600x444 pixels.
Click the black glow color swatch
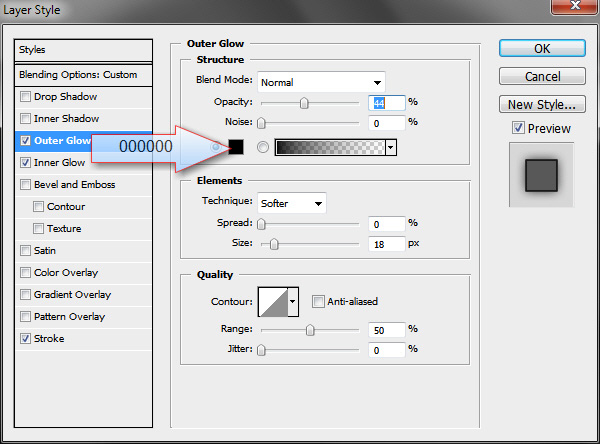[x=236, y=147]
